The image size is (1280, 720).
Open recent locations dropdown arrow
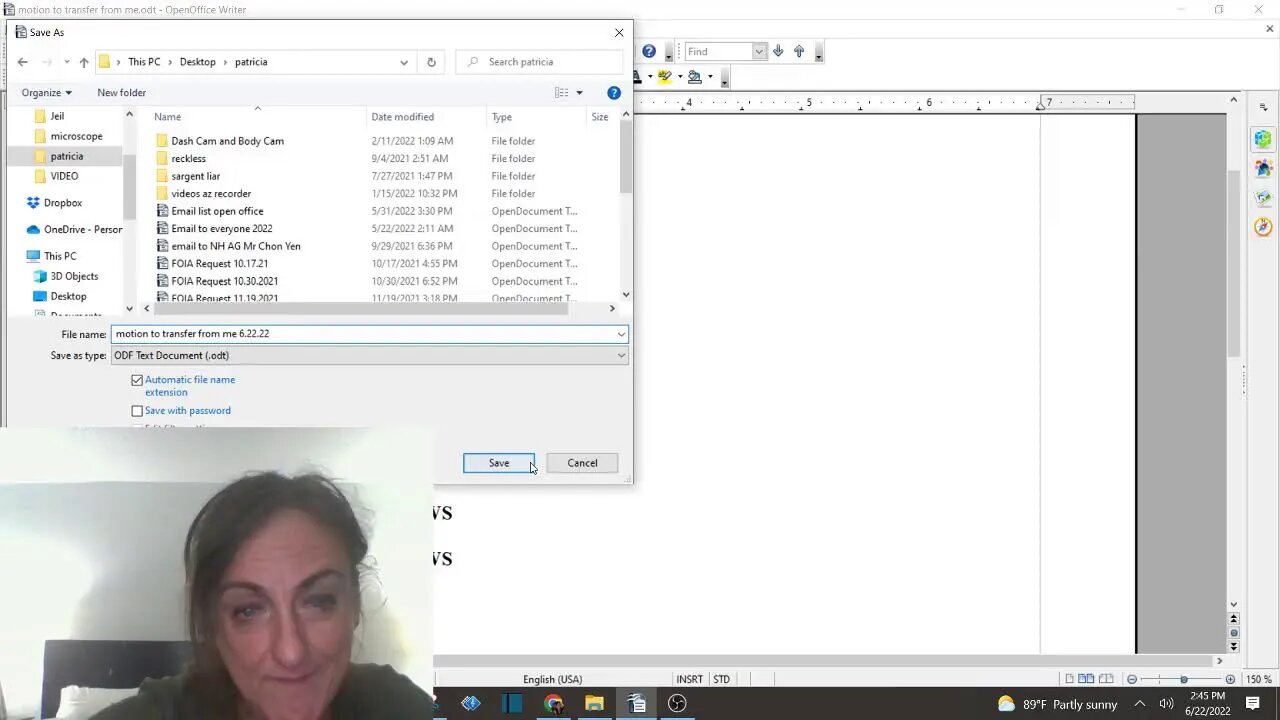point(66,62)
